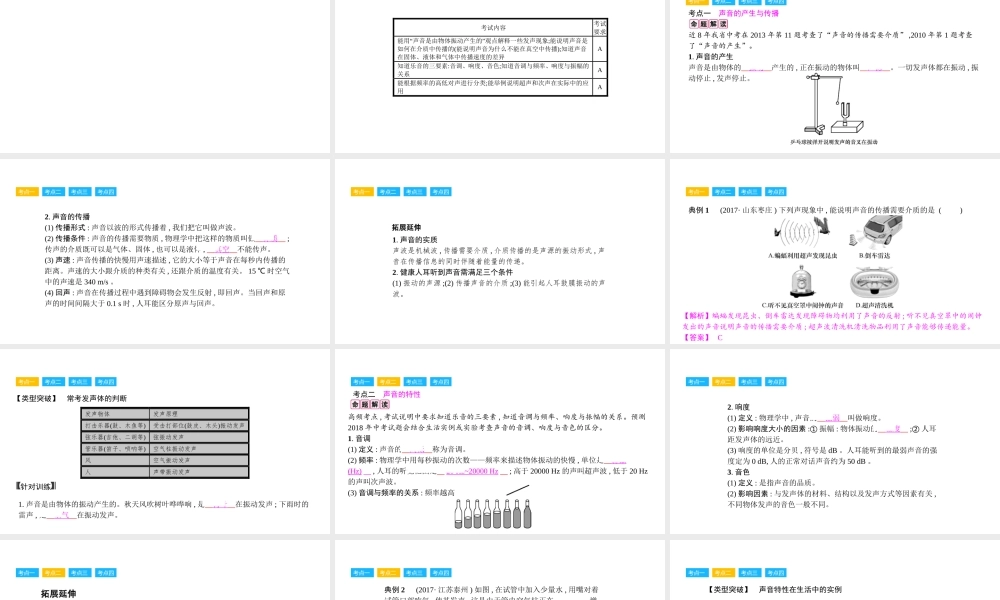
Task: Select 考点二 tab on 声音特性在生活中的实例 slide
Action: [723, 573]
